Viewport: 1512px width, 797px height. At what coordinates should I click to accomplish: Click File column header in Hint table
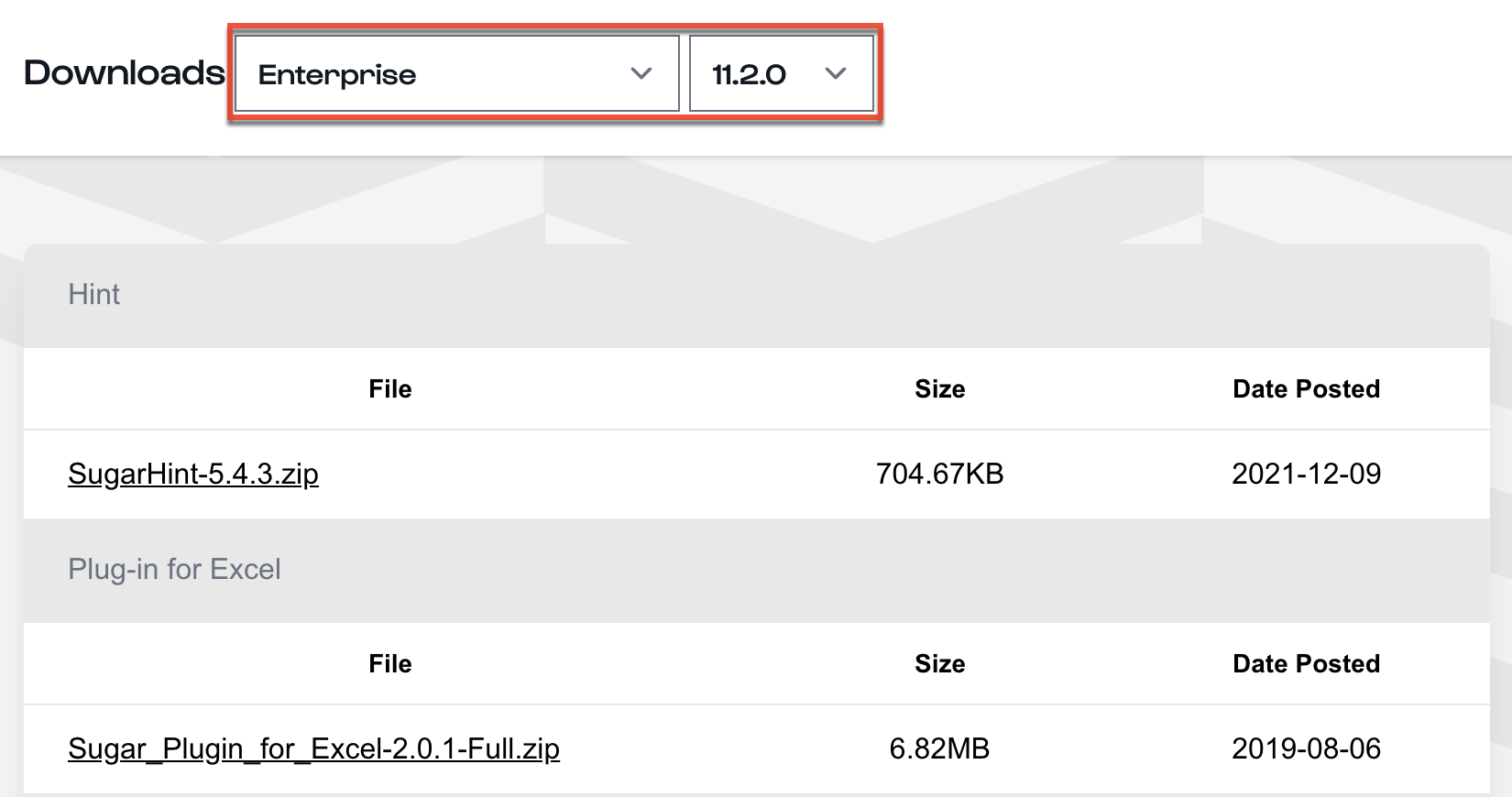coord(390,388)
